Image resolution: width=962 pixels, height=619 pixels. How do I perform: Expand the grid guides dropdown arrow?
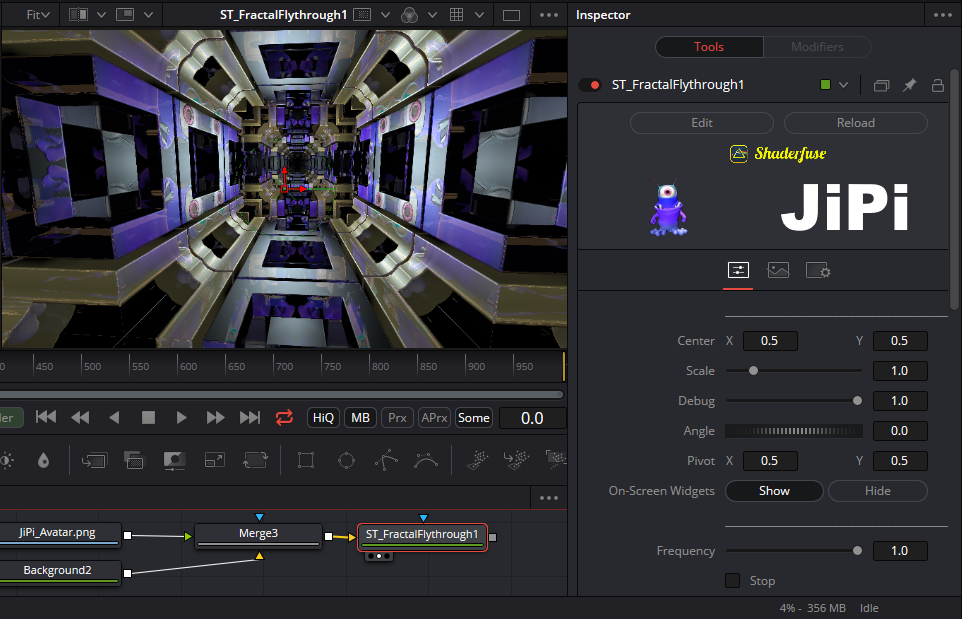point(479,15)
